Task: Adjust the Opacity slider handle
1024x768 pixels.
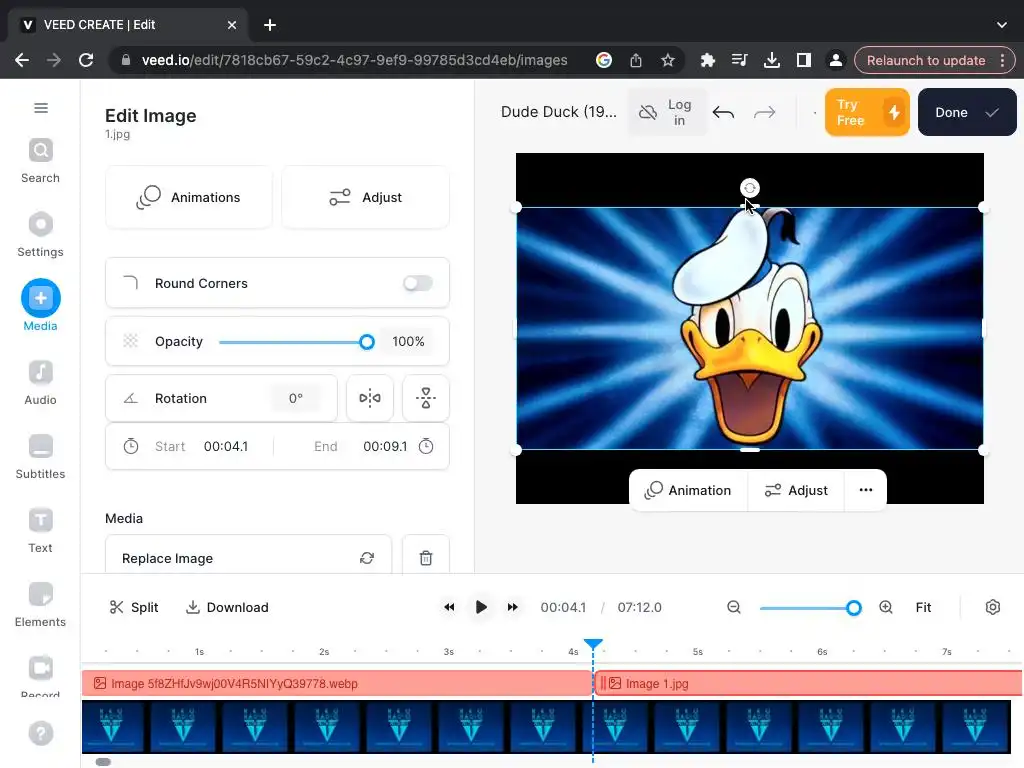Action: (x=367, y=342)
